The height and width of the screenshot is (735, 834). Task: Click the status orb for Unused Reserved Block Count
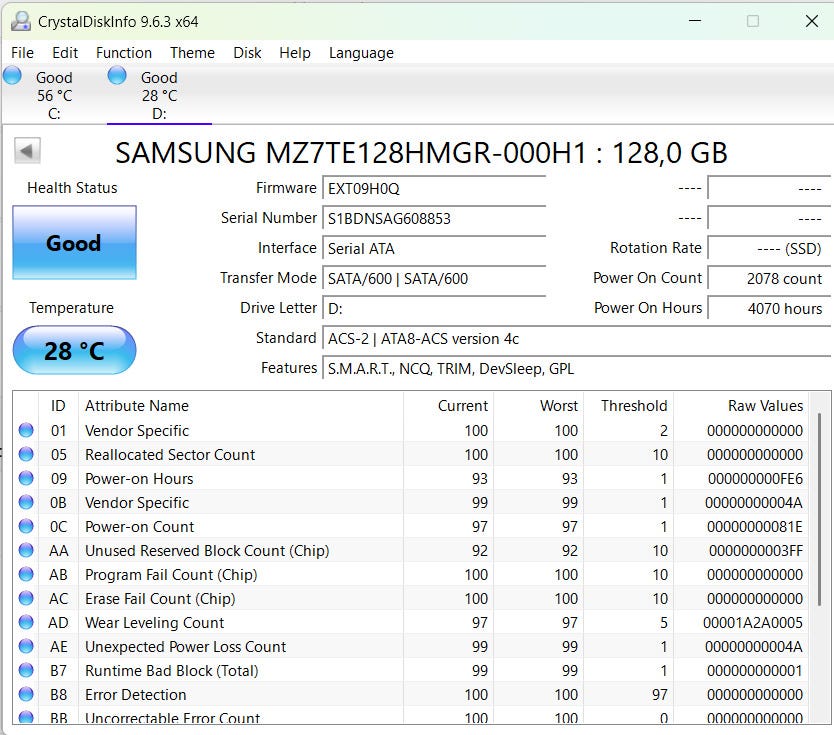[x=26, y=550]
